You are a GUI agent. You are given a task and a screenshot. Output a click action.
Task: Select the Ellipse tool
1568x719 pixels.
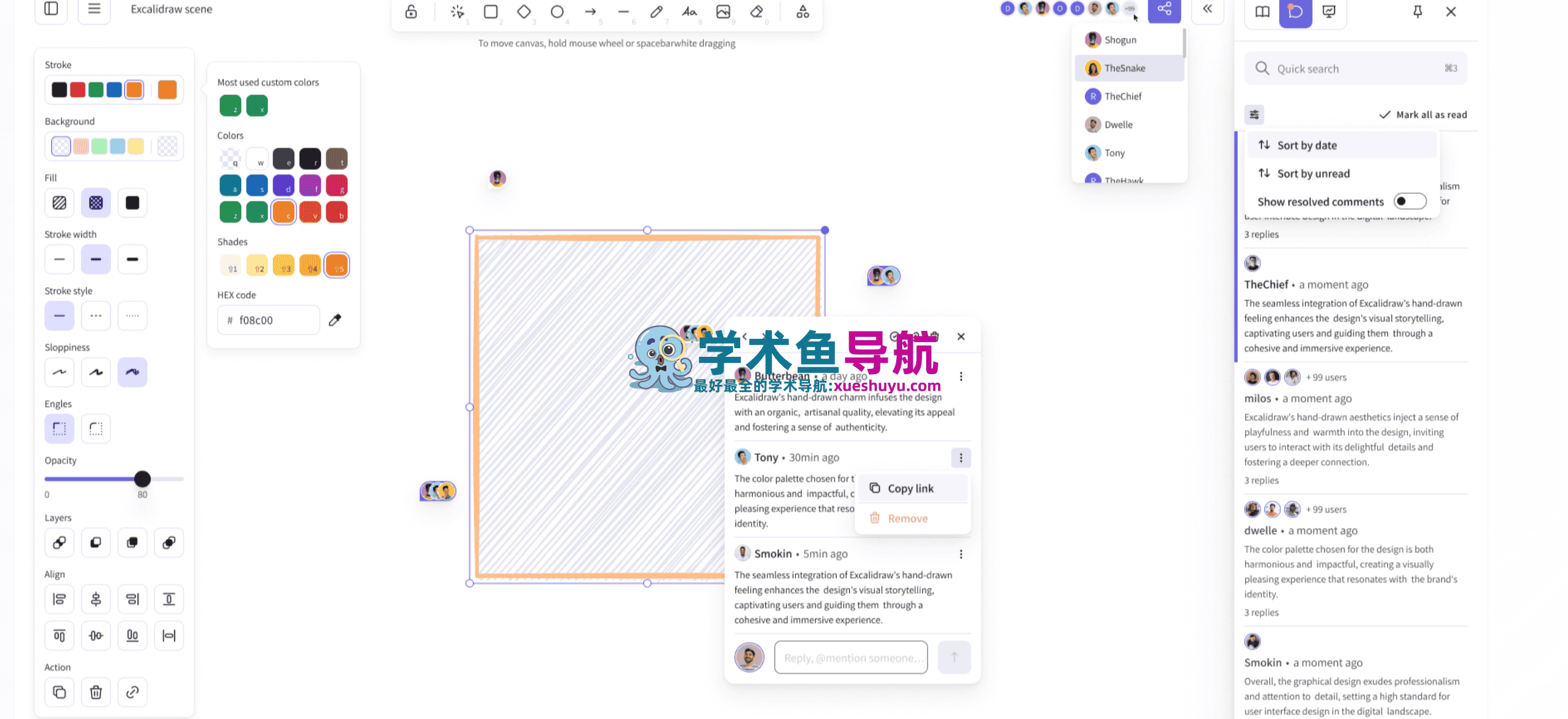557,11
